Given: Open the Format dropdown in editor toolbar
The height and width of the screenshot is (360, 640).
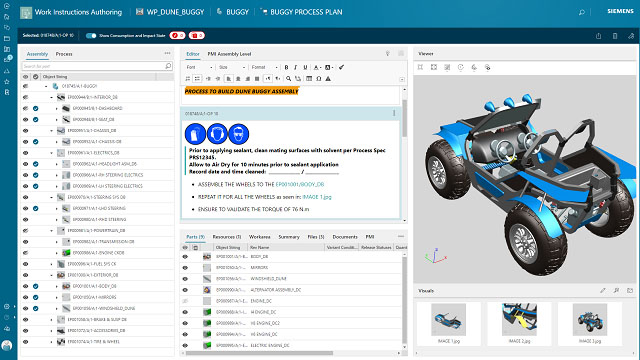Looking at the screenshot, I should [264, 67].
